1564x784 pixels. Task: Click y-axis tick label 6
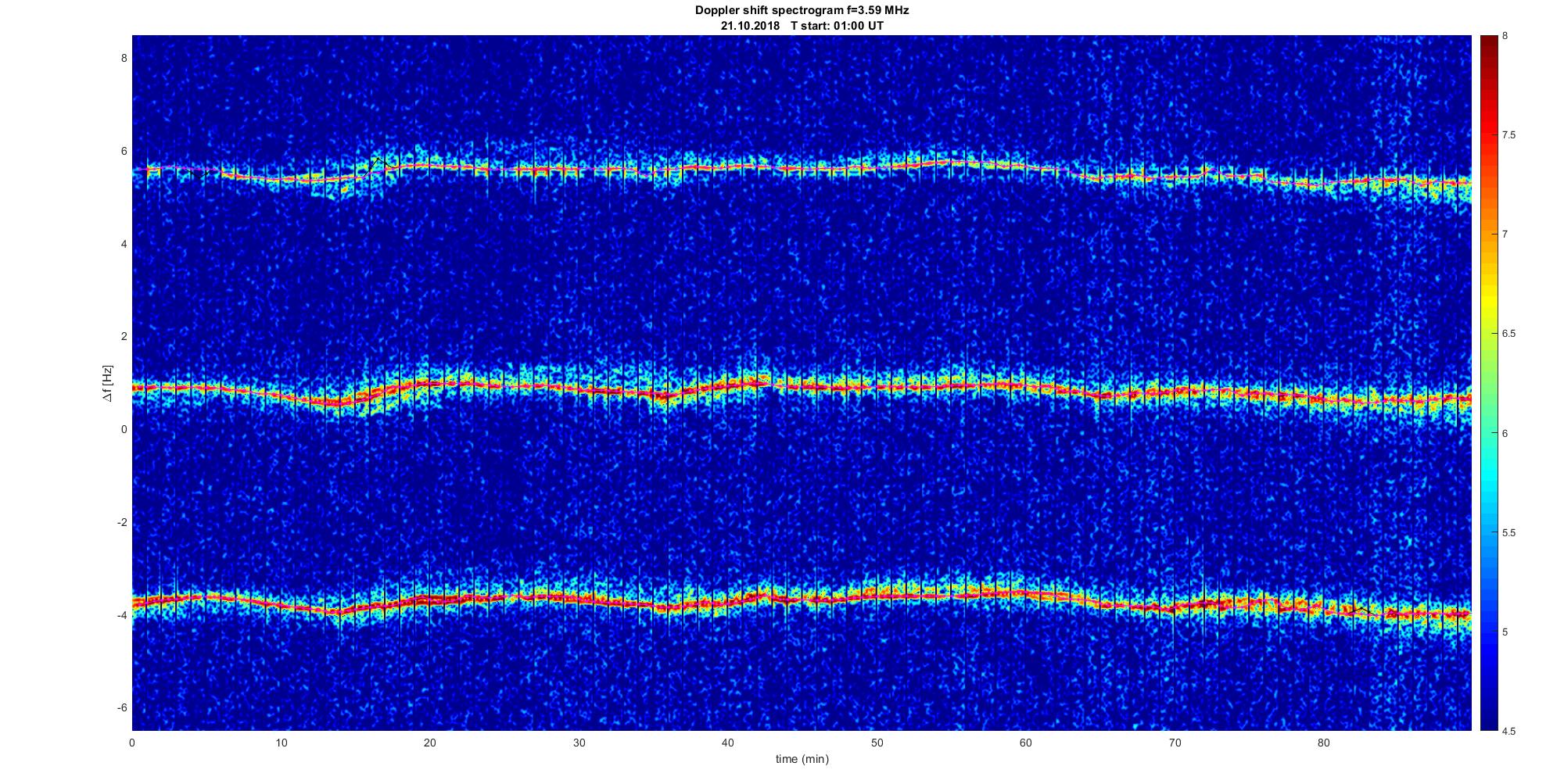click(124, 151)
